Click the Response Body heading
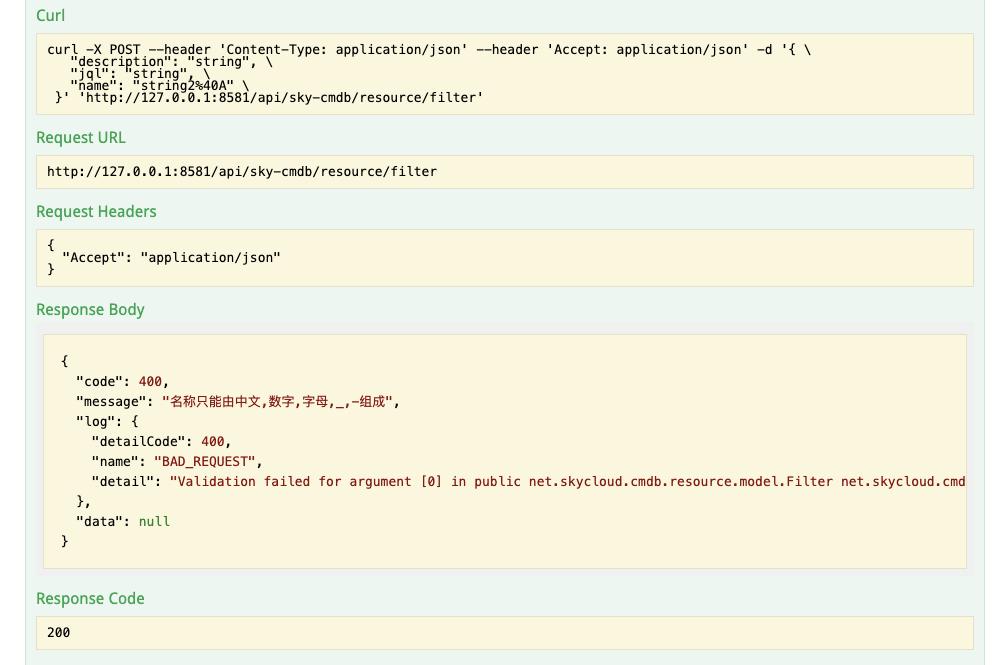The width and height of the screenshot is (996, 665). [90, 309]
